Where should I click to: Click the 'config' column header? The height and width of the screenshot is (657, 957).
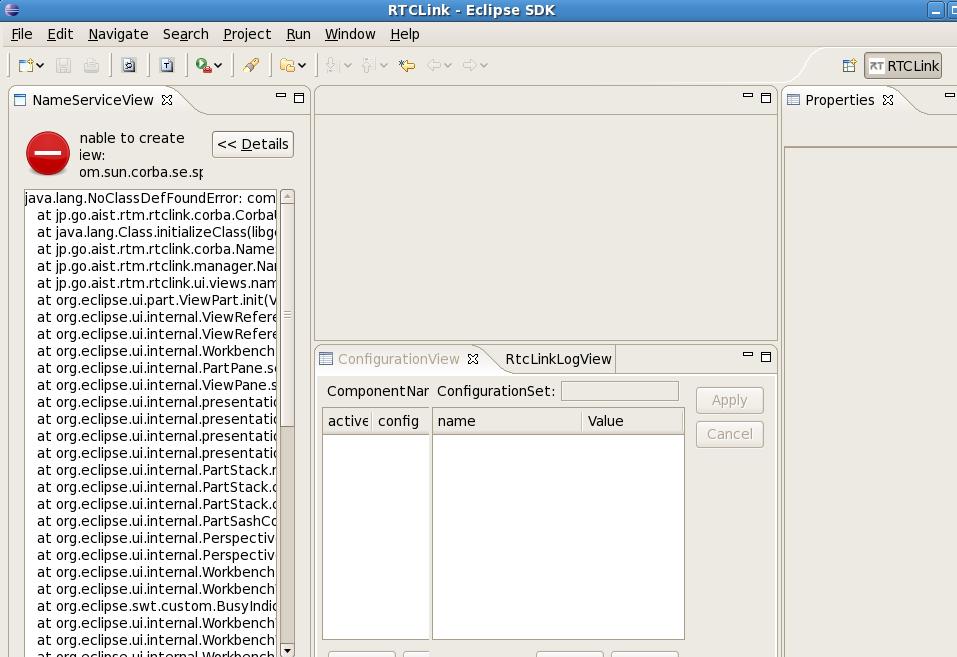click(400, 421)
